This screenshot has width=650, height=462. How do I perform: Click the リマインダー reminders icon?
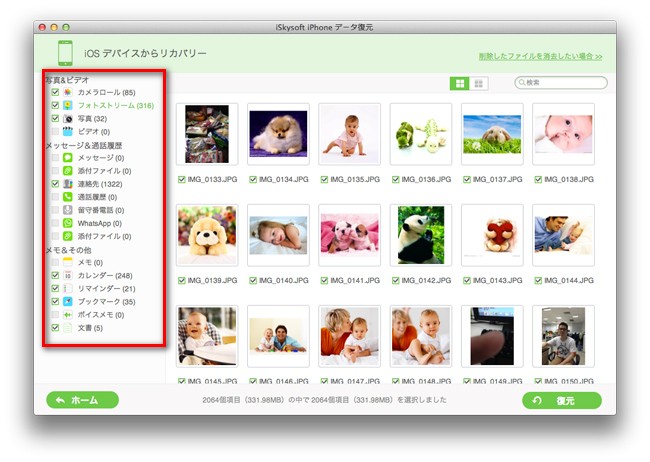point(68,288)
